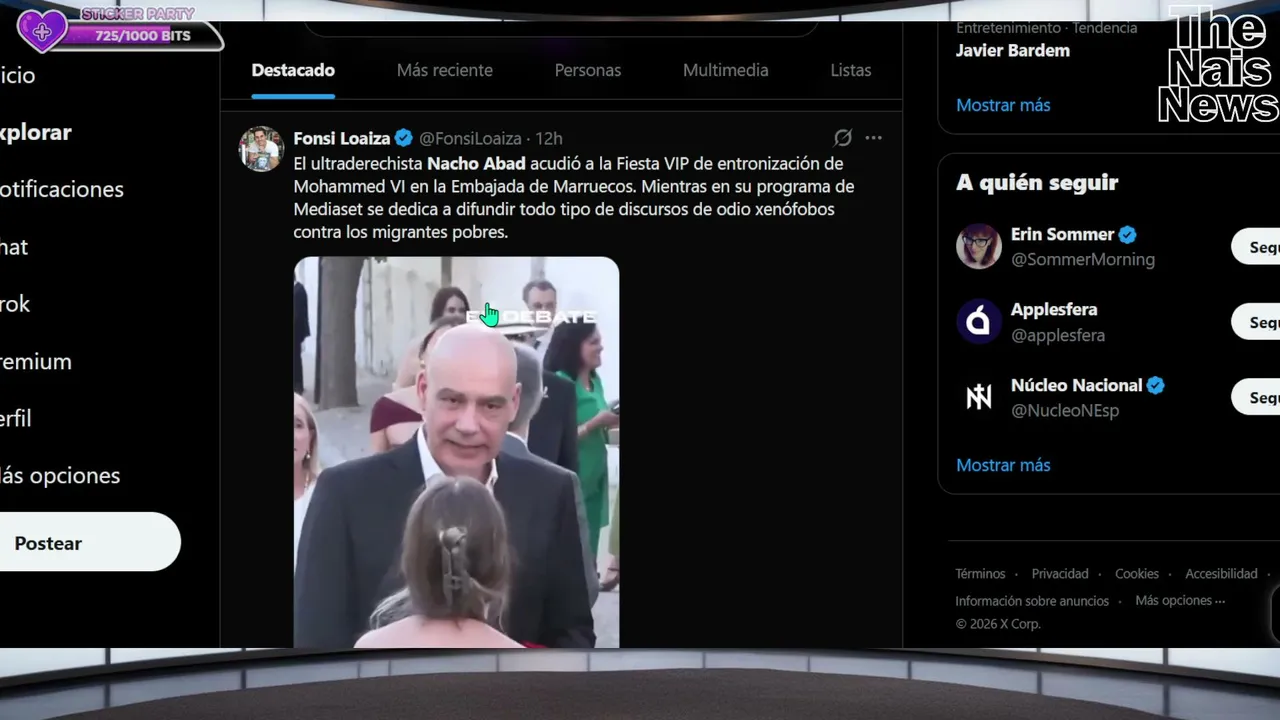Click the 725/1000 BITS progress bar
This screenshot has height=720, width=1280.
tap(143, 36)
